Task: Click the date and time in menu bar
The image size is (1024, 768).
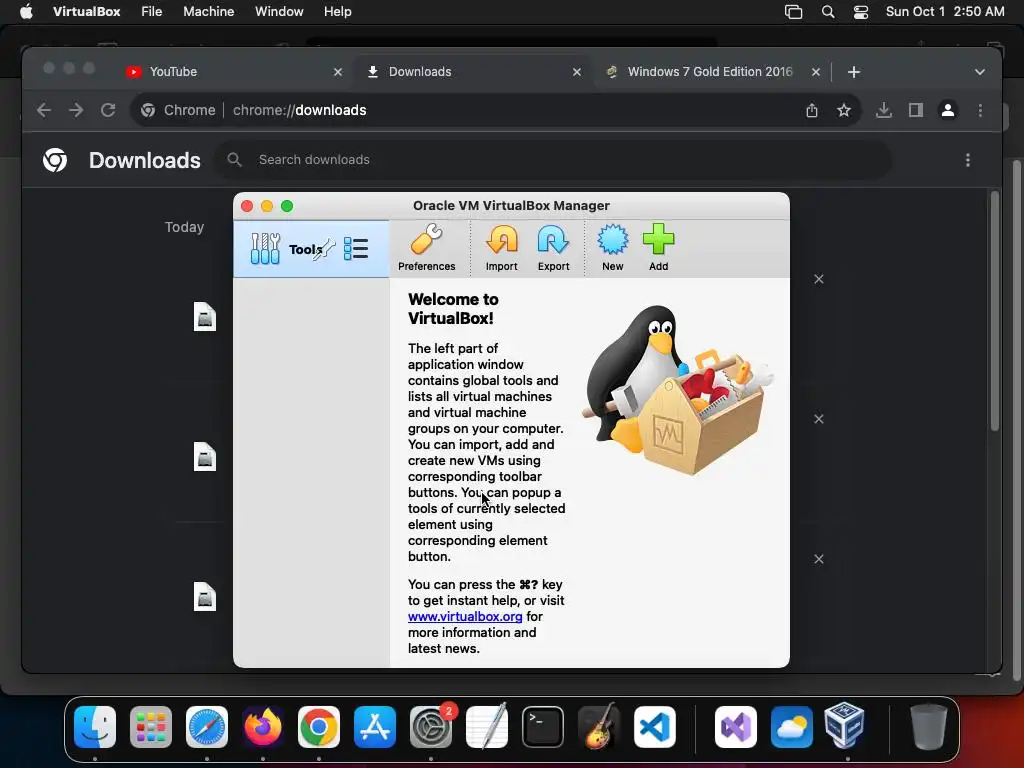Action: tap(945, 12)
